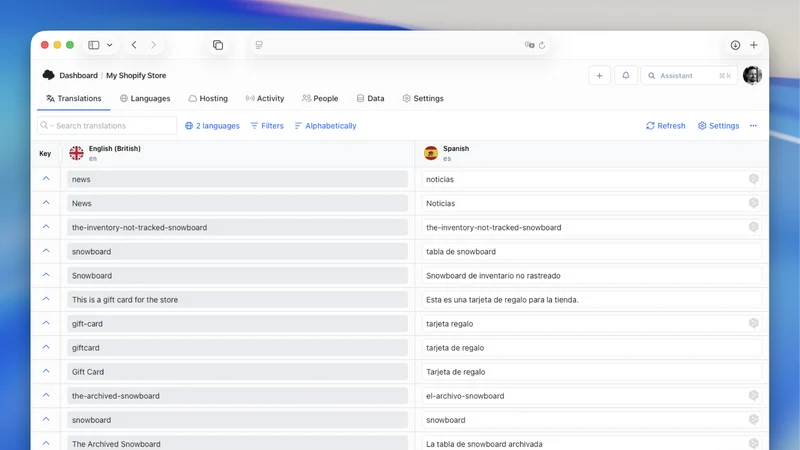This screenshot has width=800, height=450.
Task: Edit the Spanish field 'tabla de snowboard'
Action: coord(591,252)
